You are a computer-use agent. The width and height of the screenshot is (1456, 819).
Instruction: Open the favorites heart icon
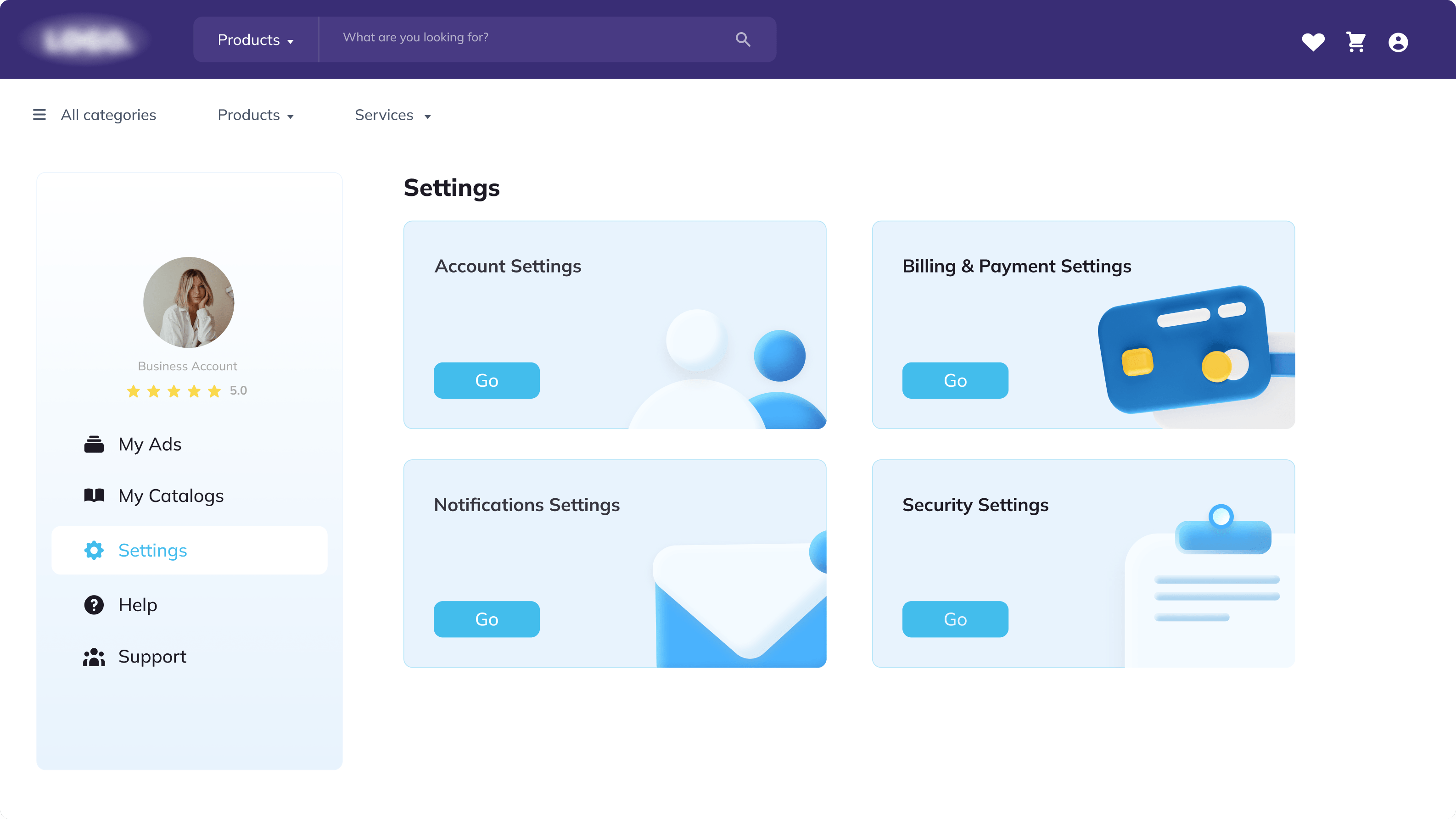1313,42
